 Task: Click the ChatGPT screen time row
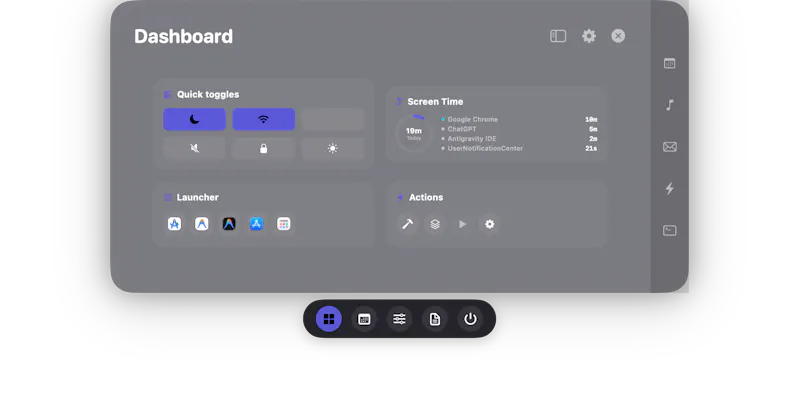519,129
